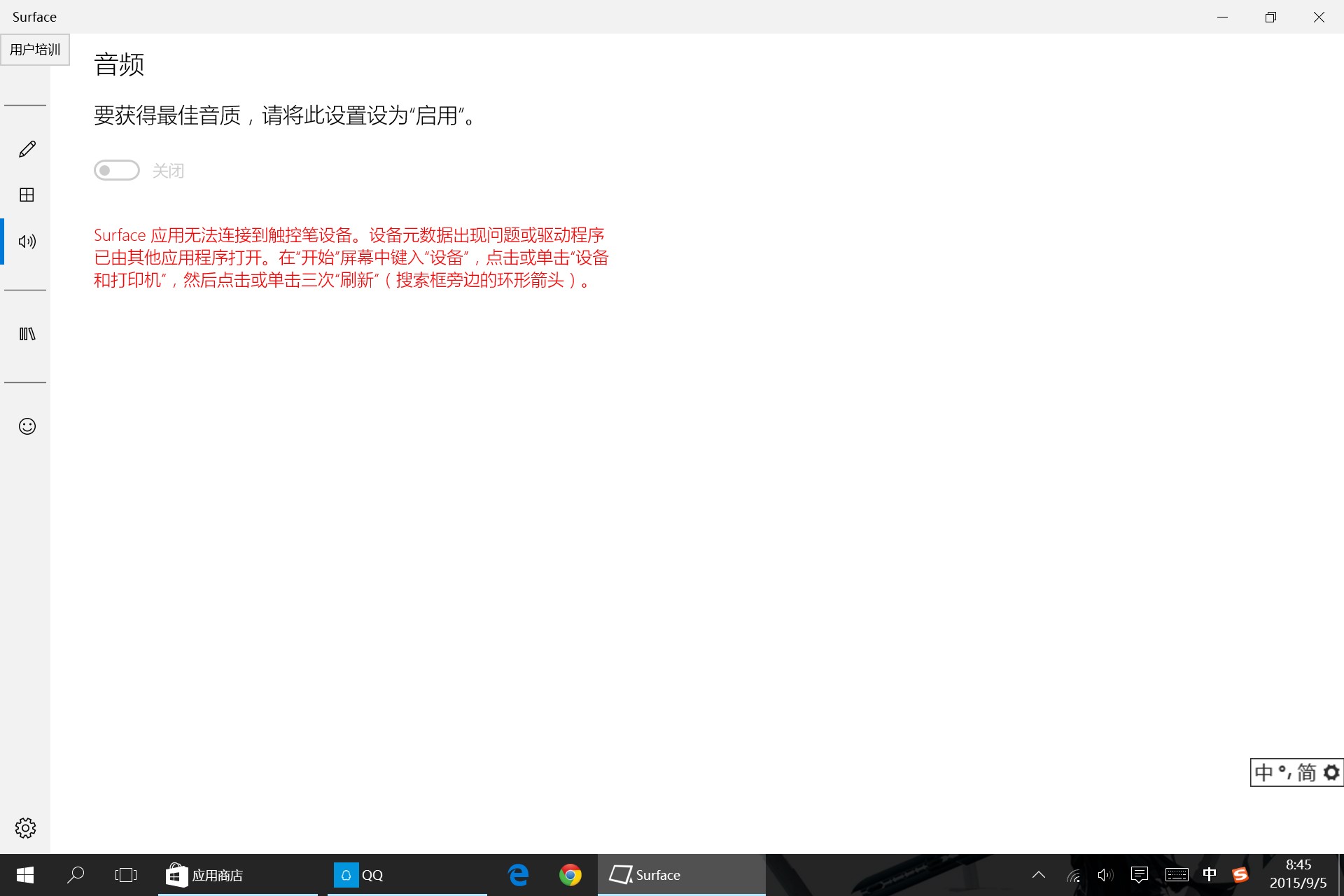
Task: Switch to QQ in the taskbar
Action: pos(407,875)
